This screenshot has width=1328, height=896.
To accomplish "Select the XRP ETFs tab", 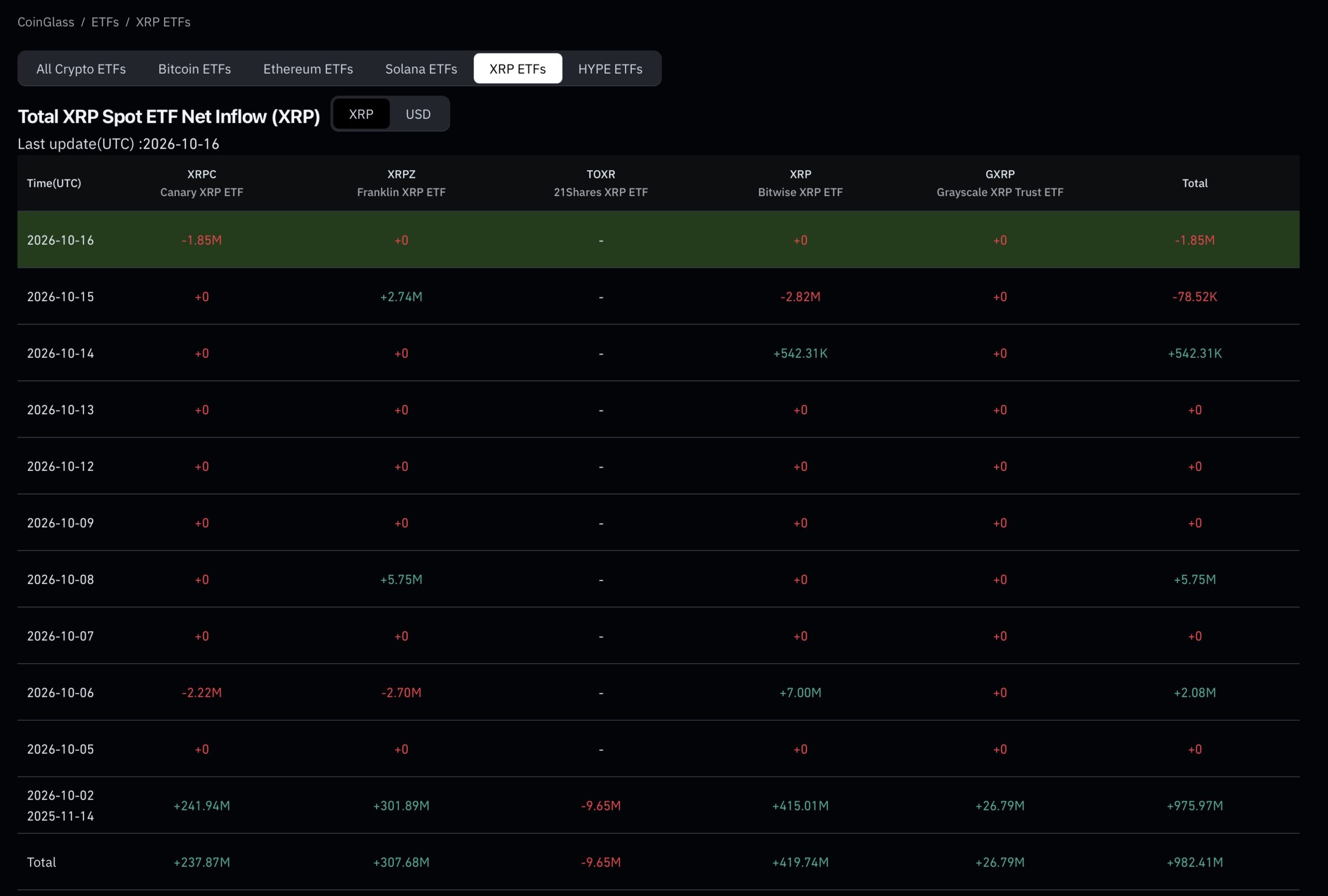I will [x=518, y=68].
